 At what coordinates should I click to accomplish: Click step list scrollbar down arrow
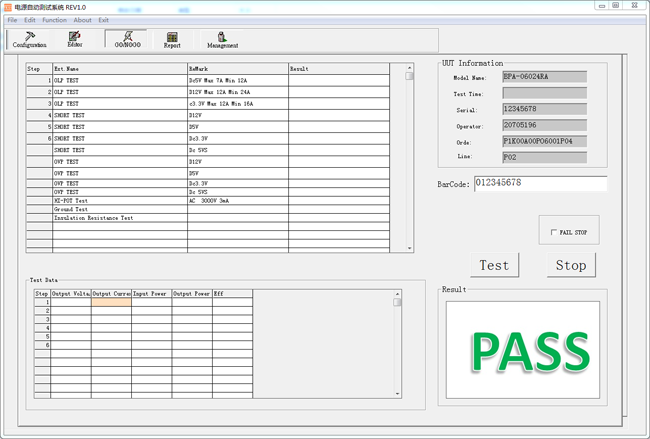click(409, 248)
